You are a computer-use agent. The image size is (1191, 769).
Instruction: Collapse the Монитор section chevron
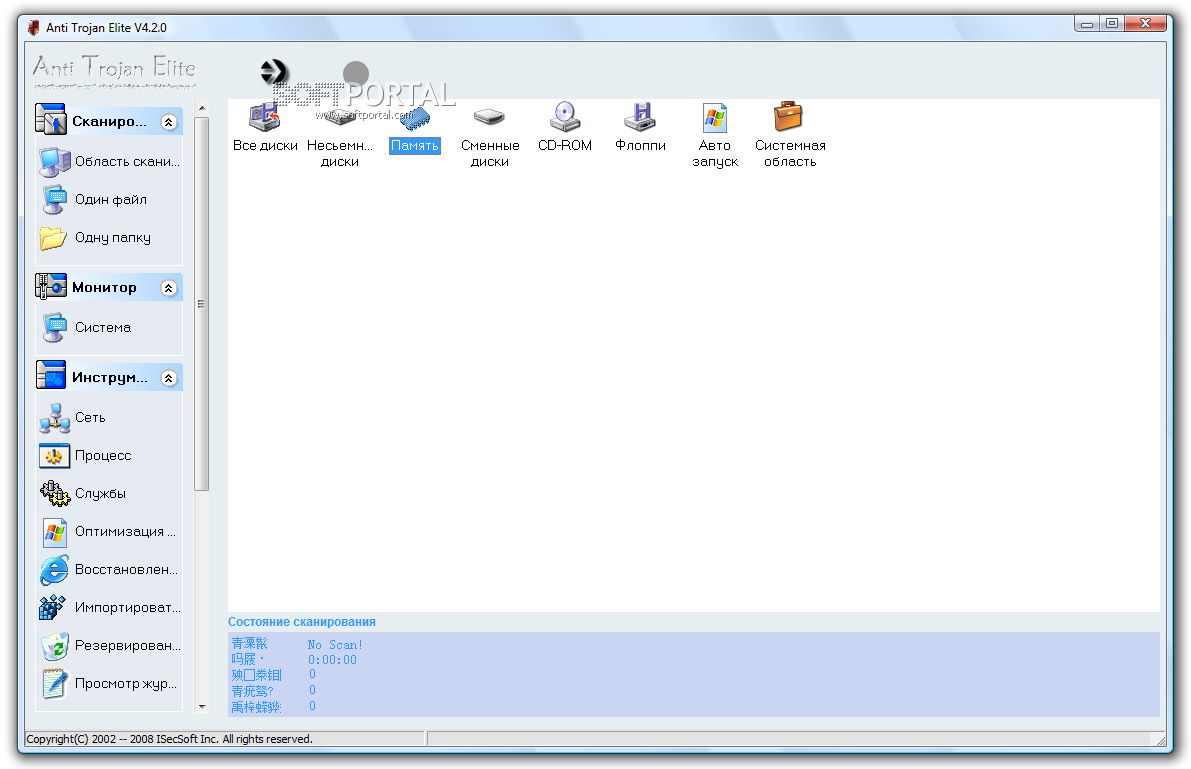pos(169,288)
